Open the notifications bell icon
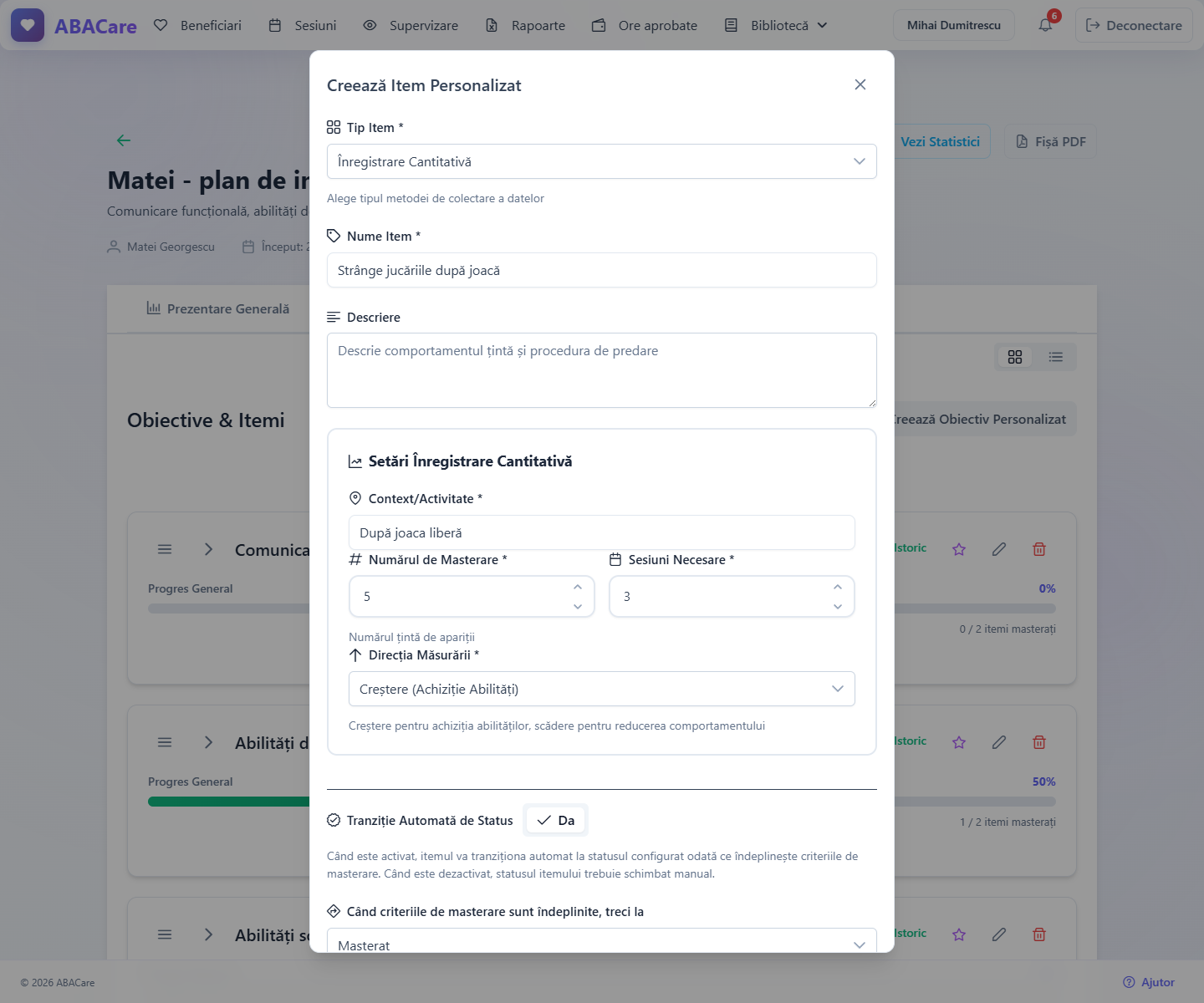The height and width of the screenshot is (1003, 1204). 1045,25
